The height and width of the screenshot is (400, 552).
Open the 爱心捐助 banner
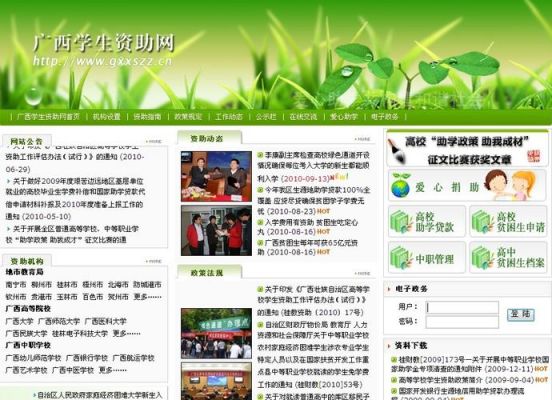pos(467,186)
